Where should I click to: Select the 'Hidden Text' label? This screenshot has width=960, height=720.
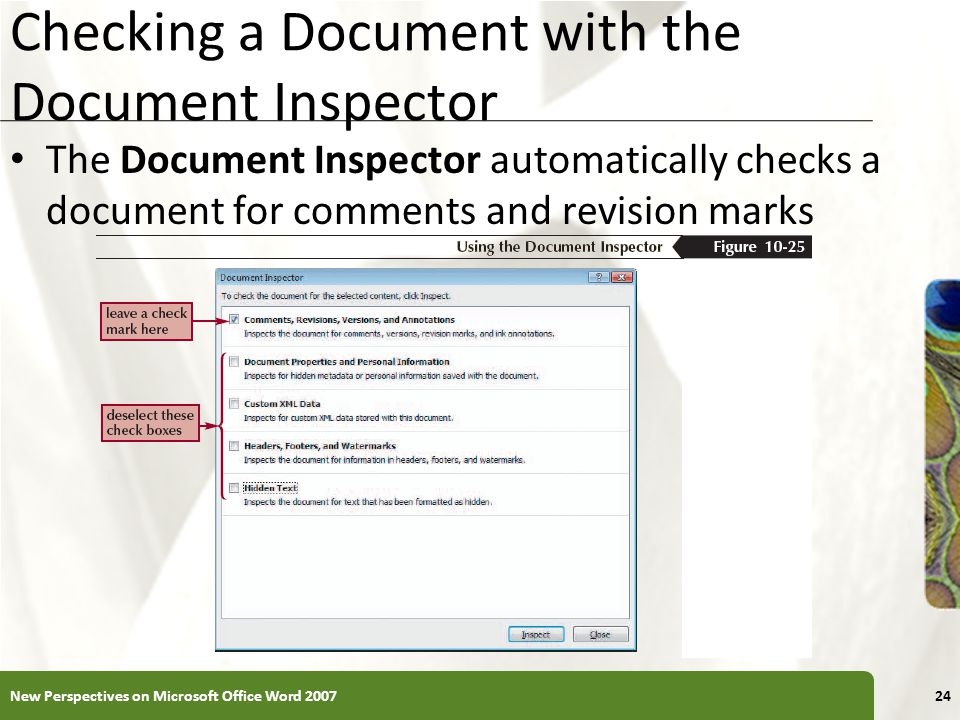click(271, 488)
